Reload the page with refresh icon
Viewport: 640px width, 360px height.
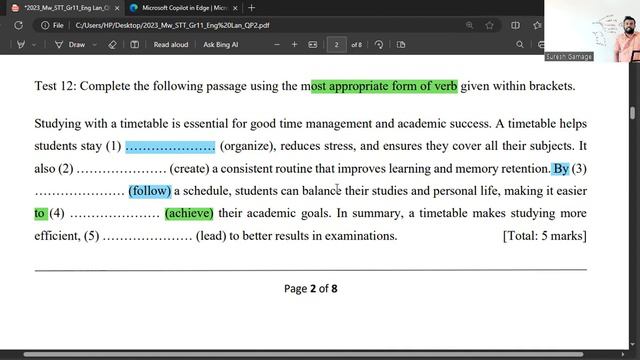coord(18,25)
